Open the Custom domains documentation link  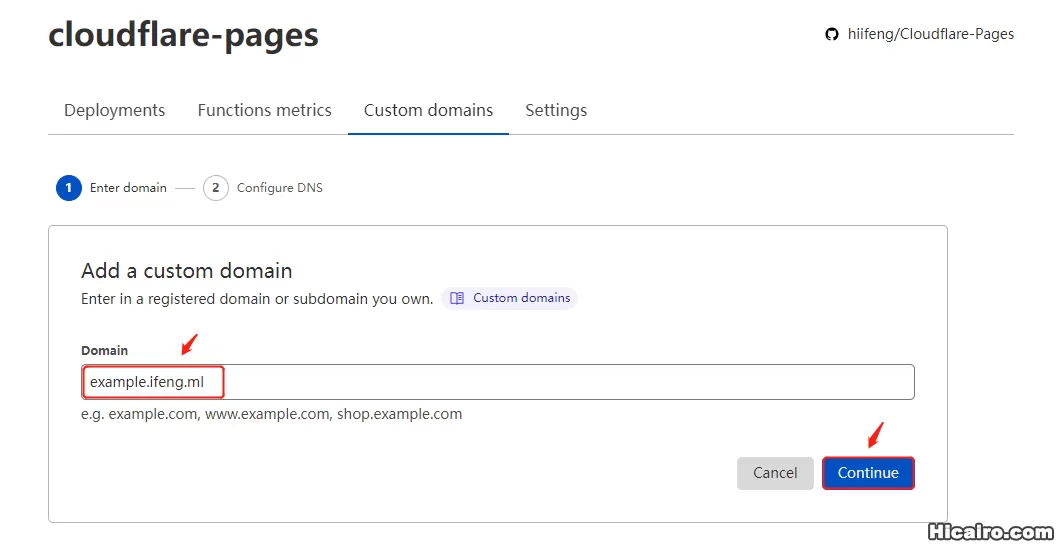click(x=521, y=298)
